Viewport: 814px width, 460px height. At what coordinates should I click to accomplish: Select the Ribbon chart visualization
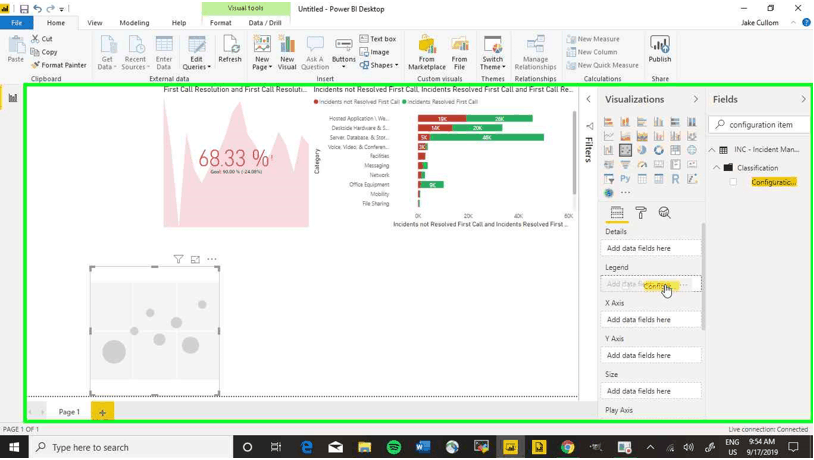[691, 136]
